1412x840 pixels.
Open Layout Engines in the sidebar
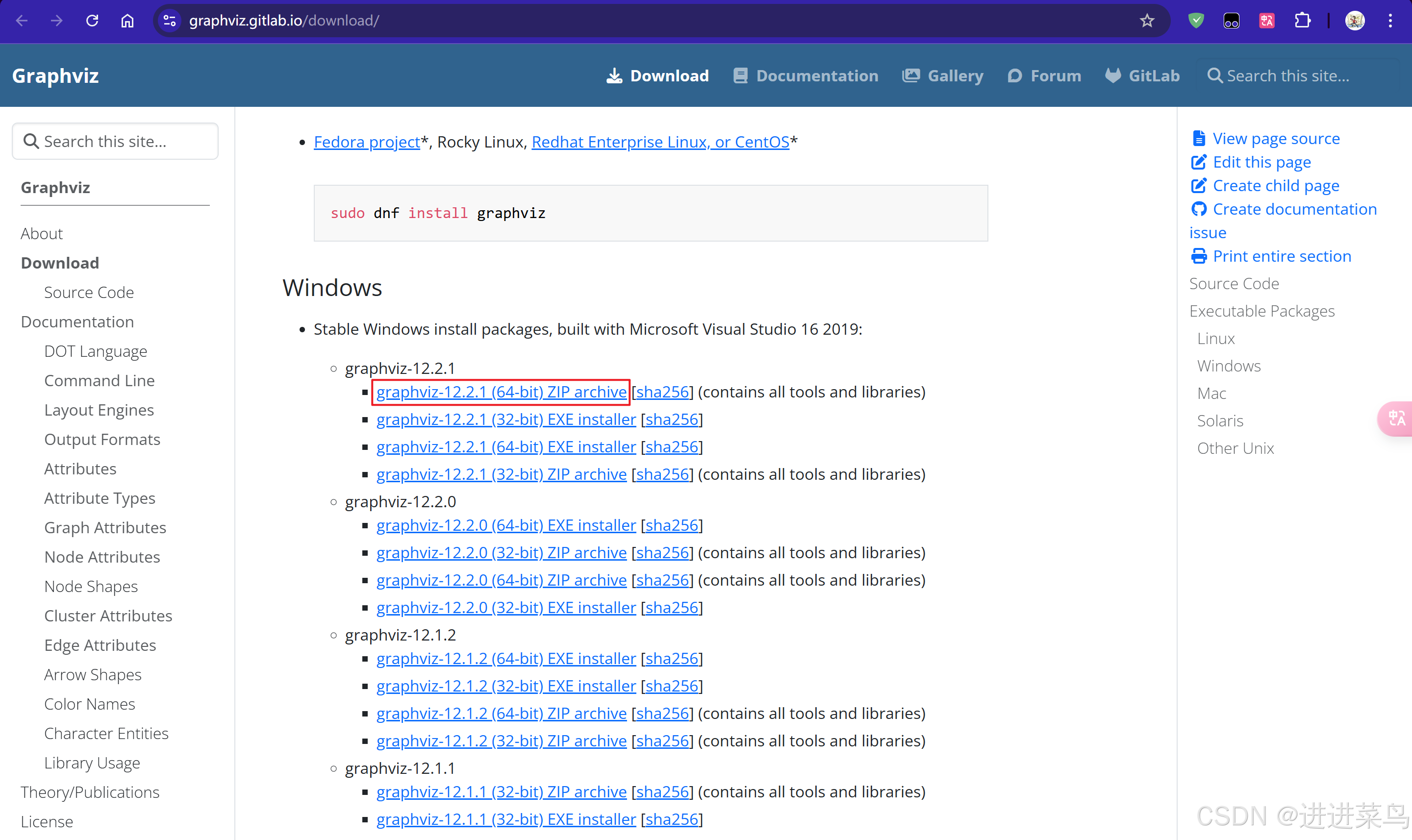coord(99,410)
